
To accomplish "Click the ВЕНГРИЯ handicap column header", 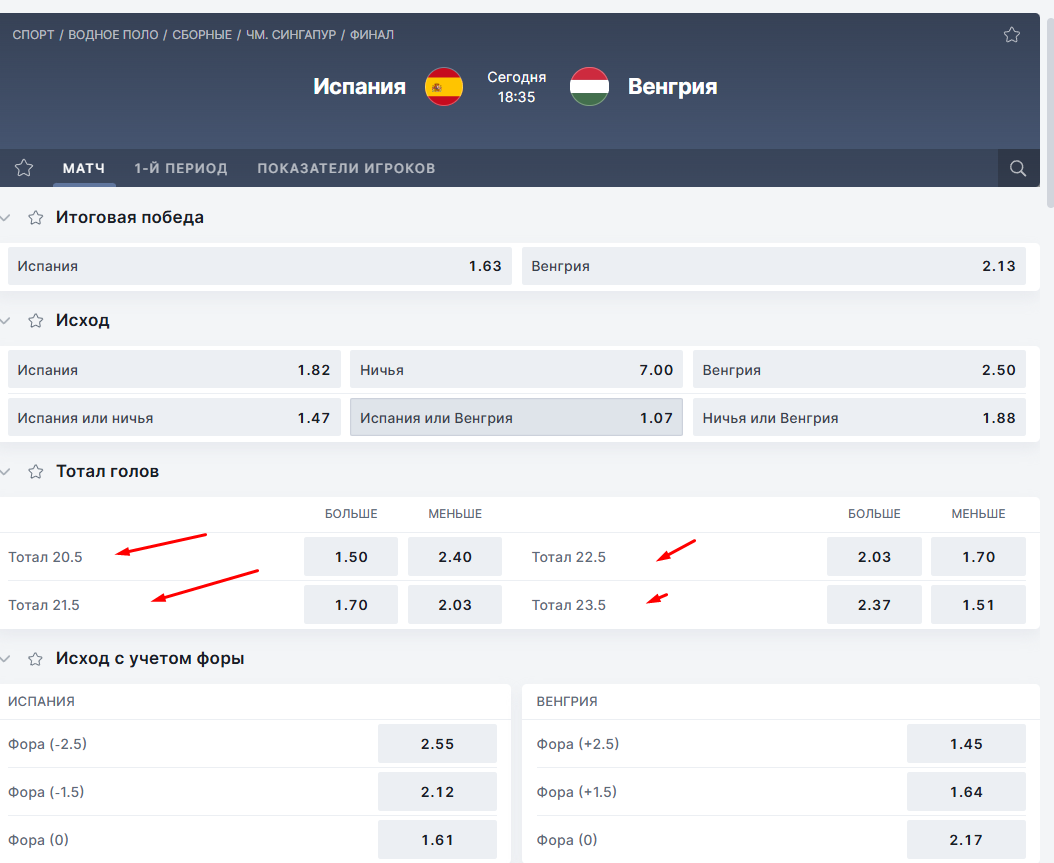I will (x=567, y=701).
